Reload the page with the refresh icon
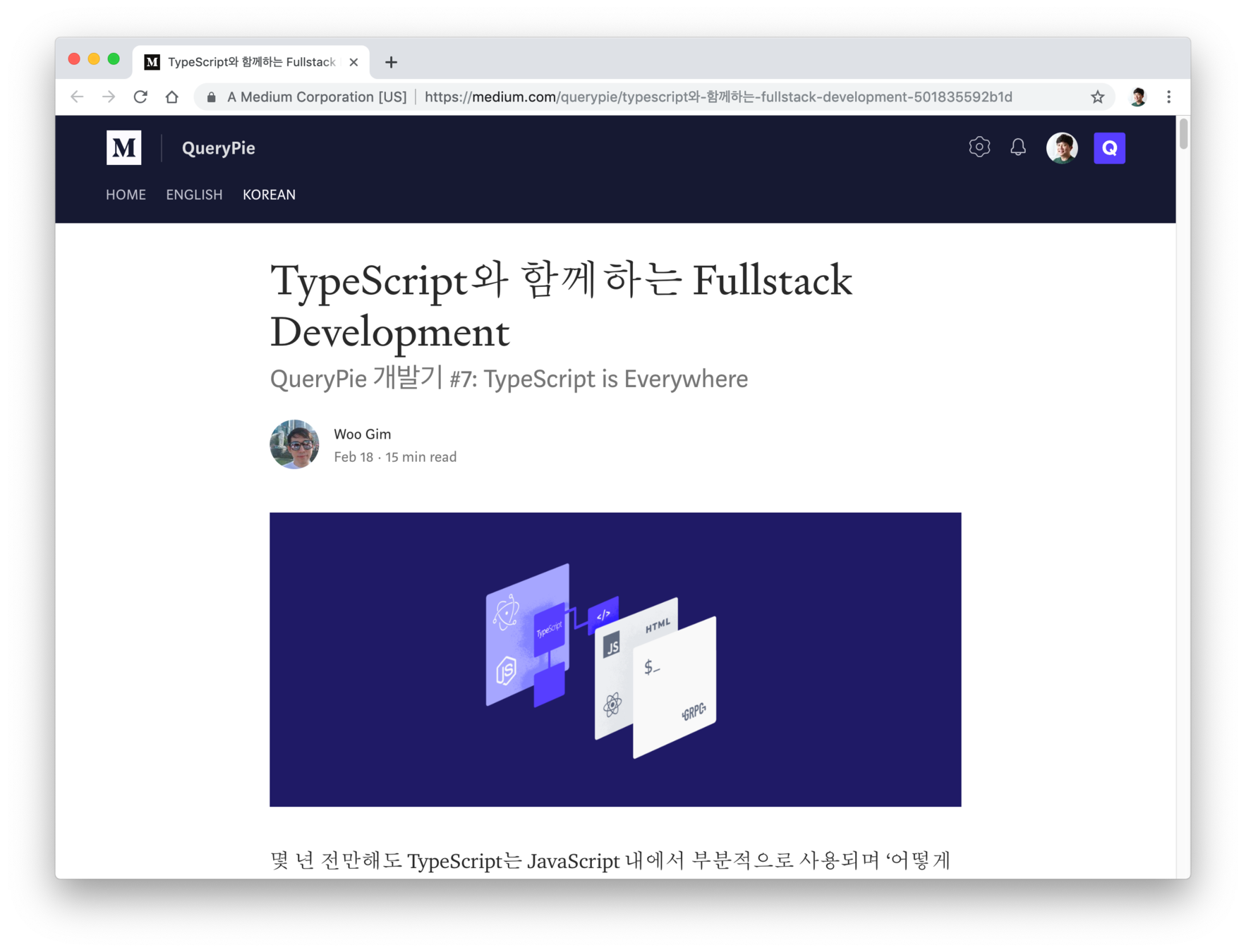This screenshot has height=952, width=1246. pyautogui.click(x=140, y=97)
